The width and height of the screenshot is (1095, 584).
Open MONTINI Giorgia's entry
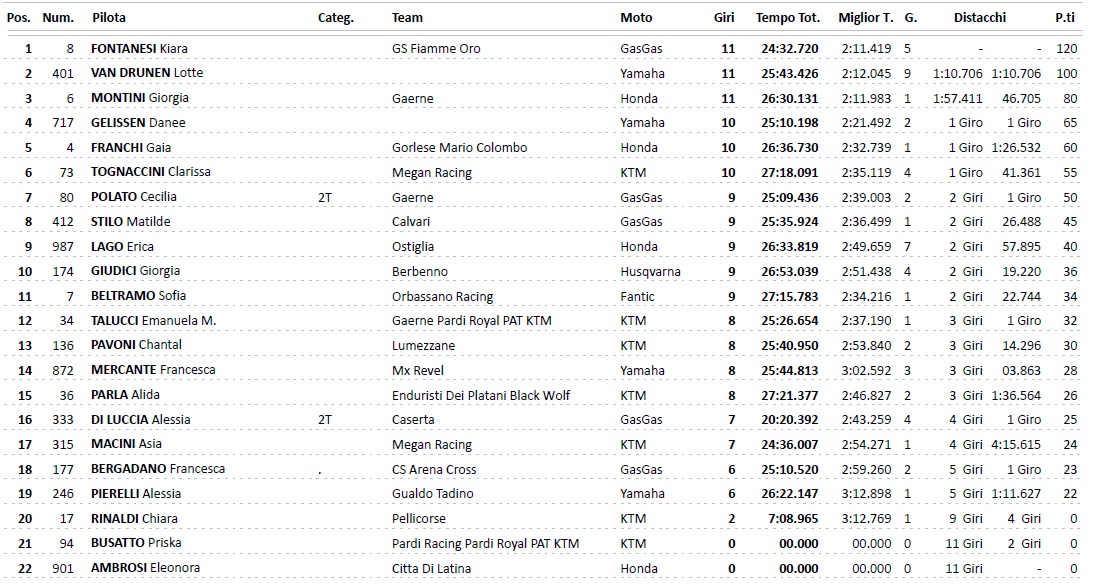(139, 98)
